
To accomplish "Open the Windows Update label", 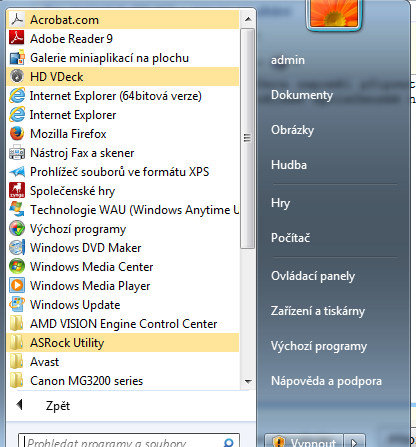I will [x=75, y=305].
